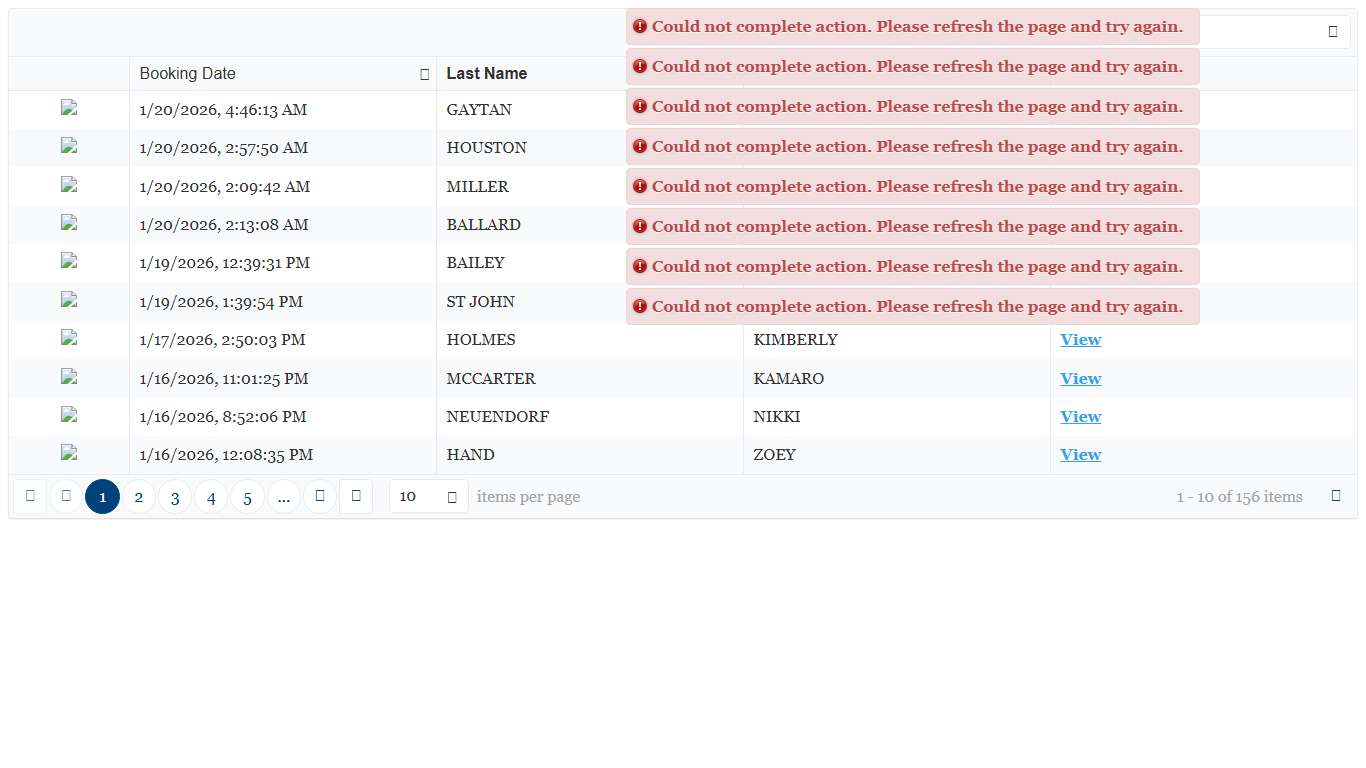The image size is (1366, 768).
Task: Go to the first page of results
Action: [x=30, y=496]
